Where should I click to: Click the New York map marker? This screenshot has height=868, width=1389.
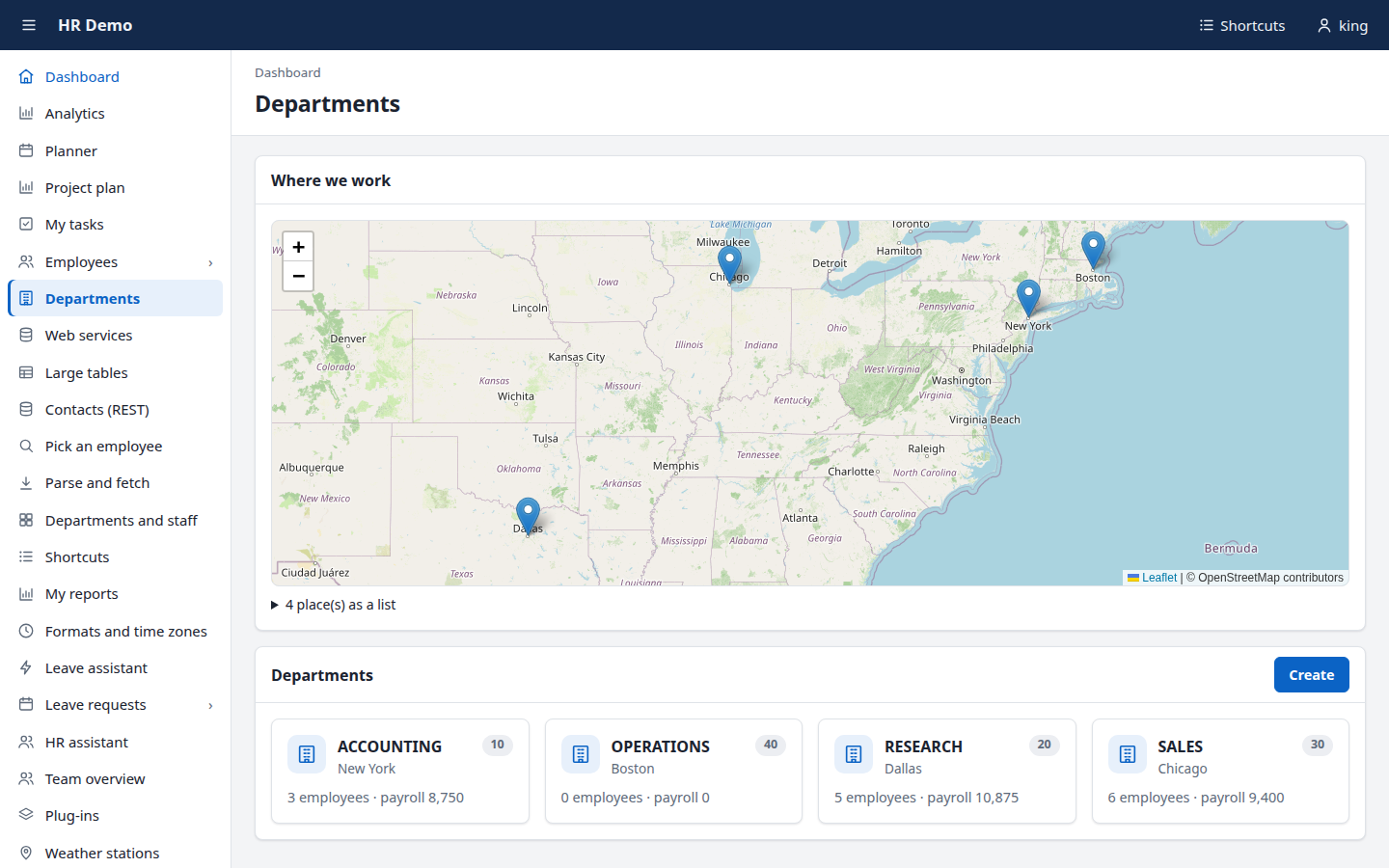[x=1029, y=298]
